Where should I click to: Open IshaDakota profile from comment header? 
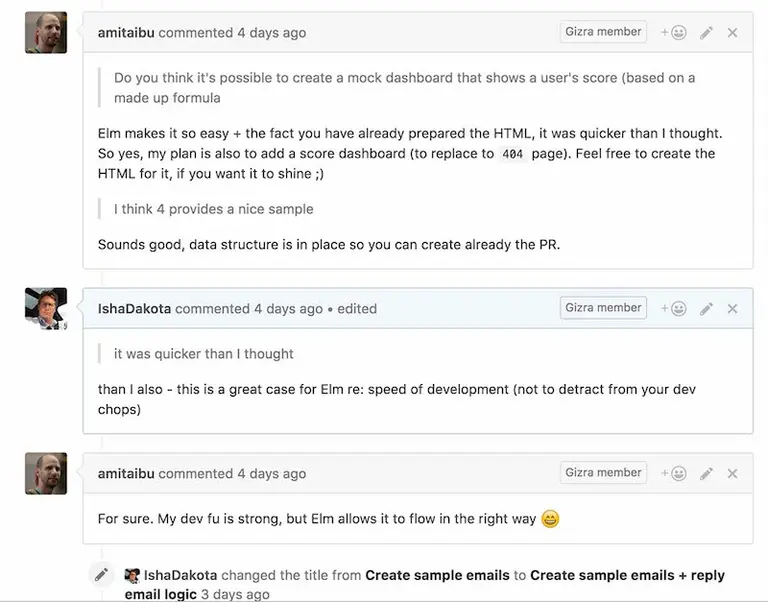click(x=134, y=309)
